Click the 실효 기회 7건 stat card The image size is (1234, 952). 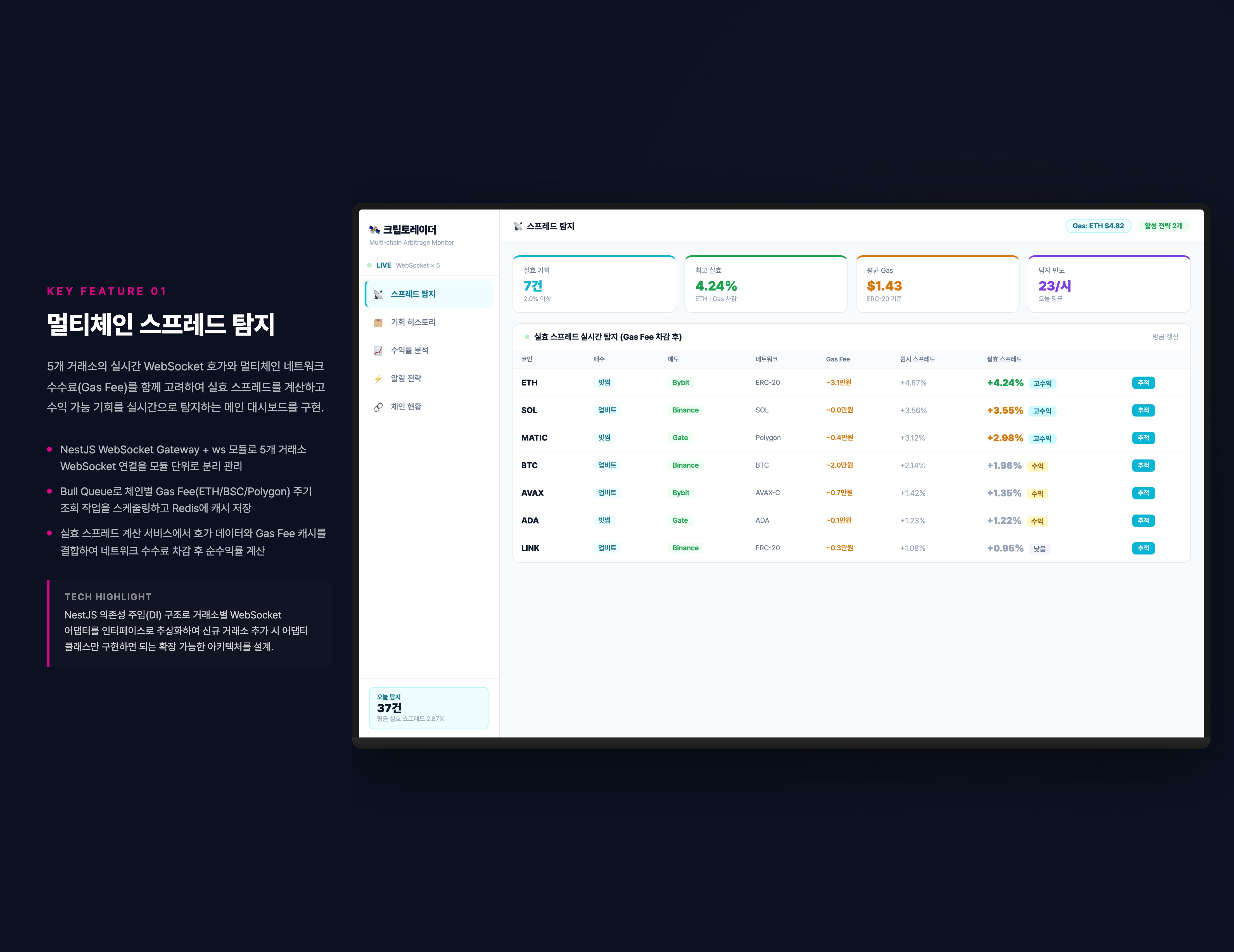tap(594, 284)
